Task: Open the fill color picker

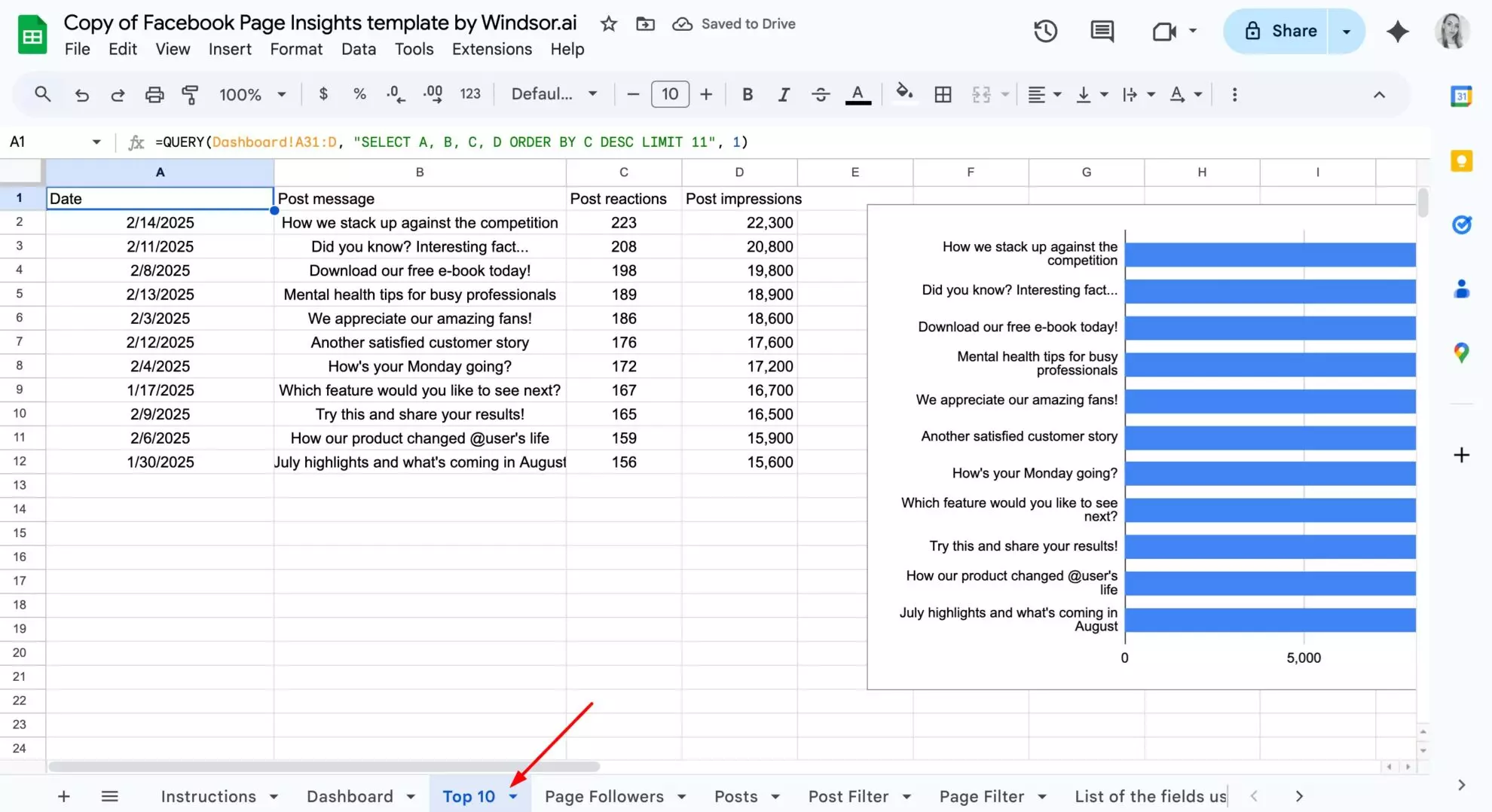Action: tap(904, 94)
